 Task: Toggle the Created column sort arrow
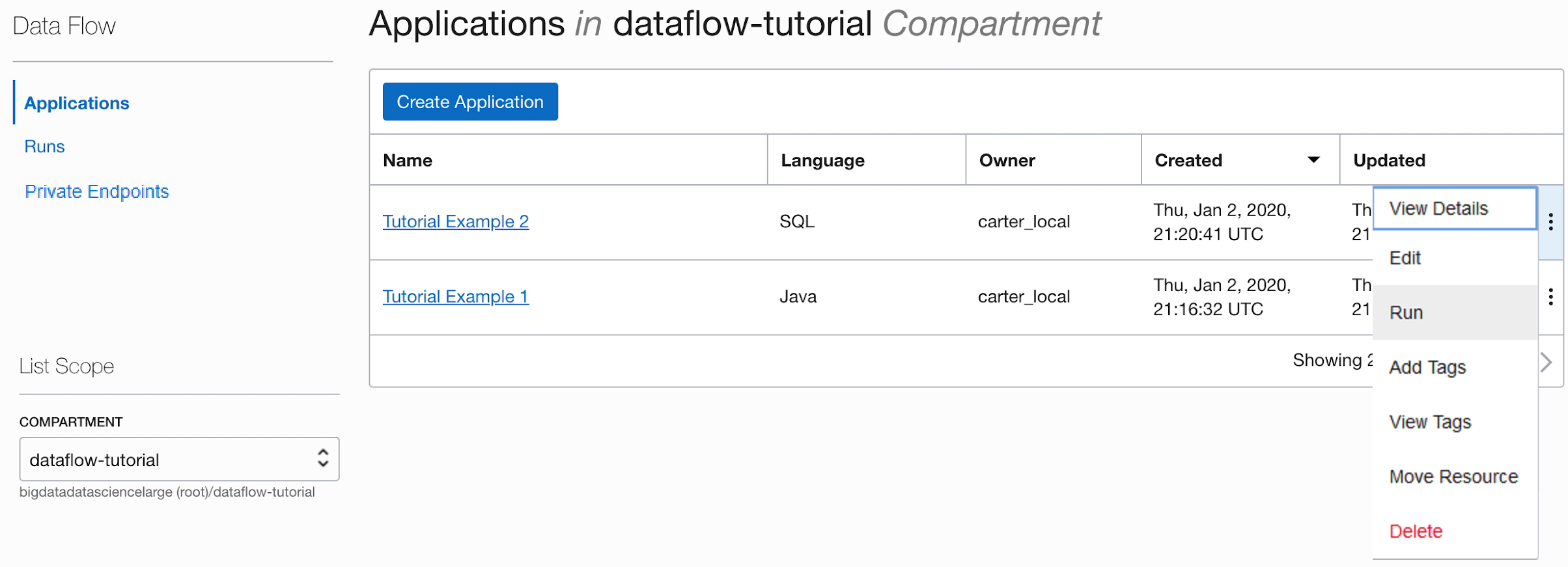(1313, 160)
